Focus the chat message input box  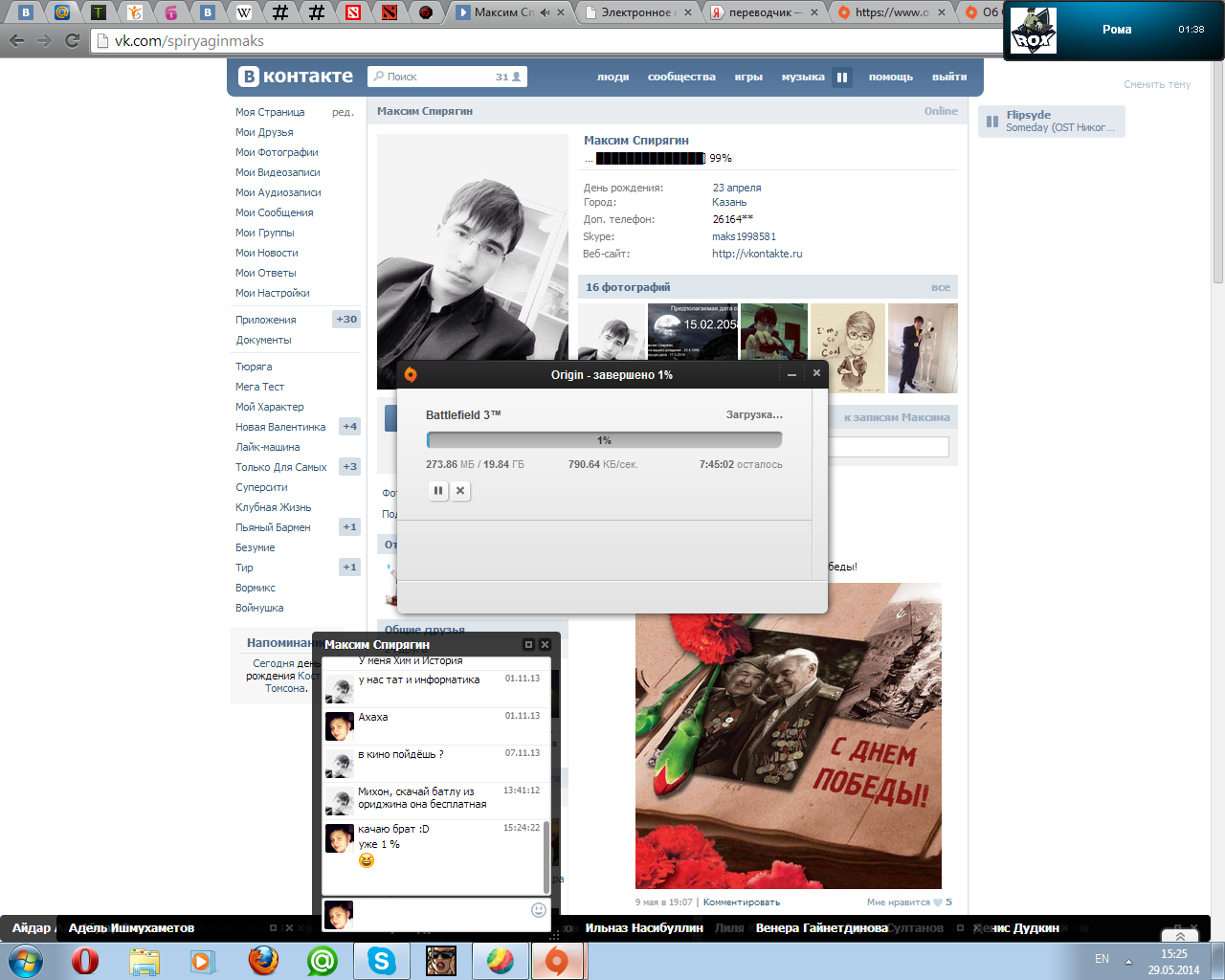[442, 914]
